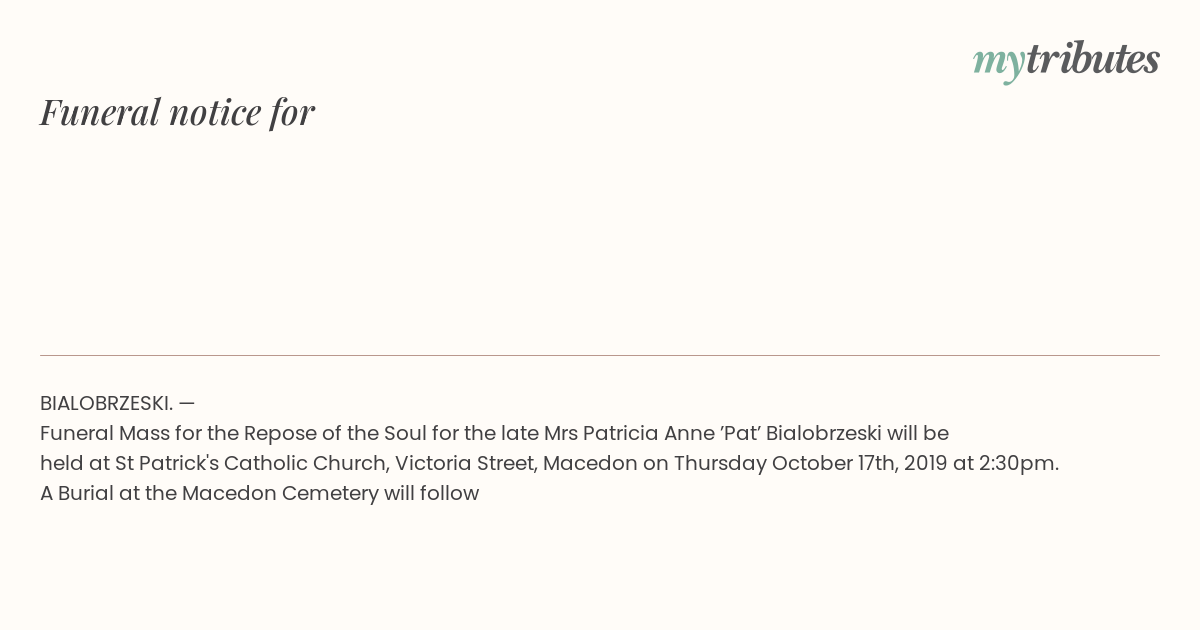Click the green "my" part of the logo
1200x630 pixels.
click(998, 62)
